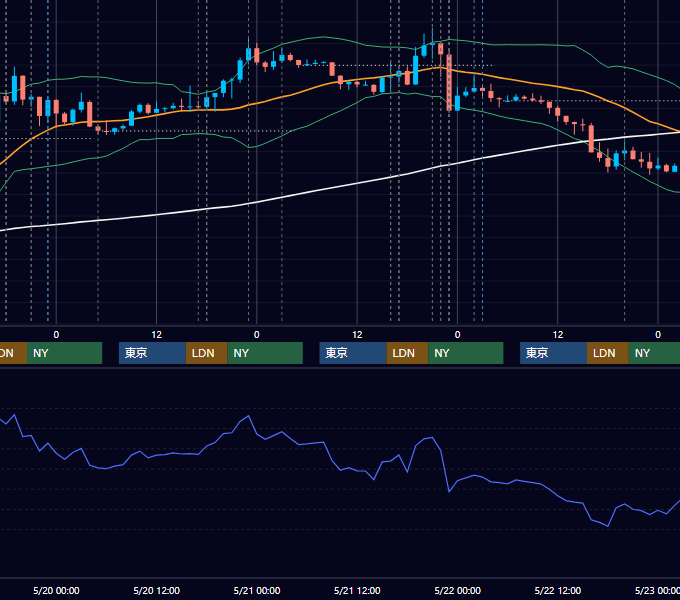Click the 5/21 00:00 date label
This screenshot has height=600, width=680.
[257, 590]
